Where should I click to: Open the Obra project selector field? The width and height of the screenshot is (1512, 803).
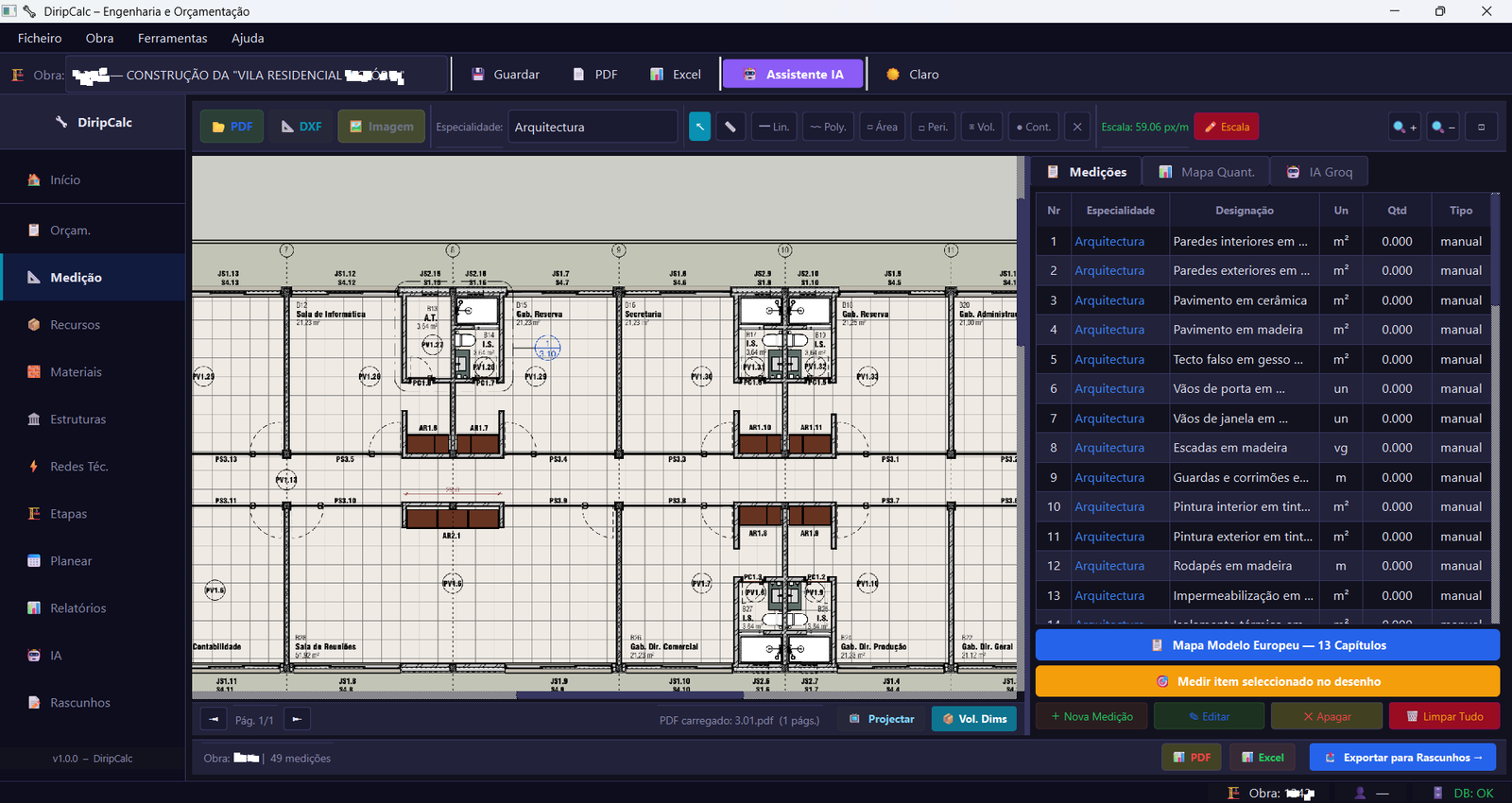[255, 75]
